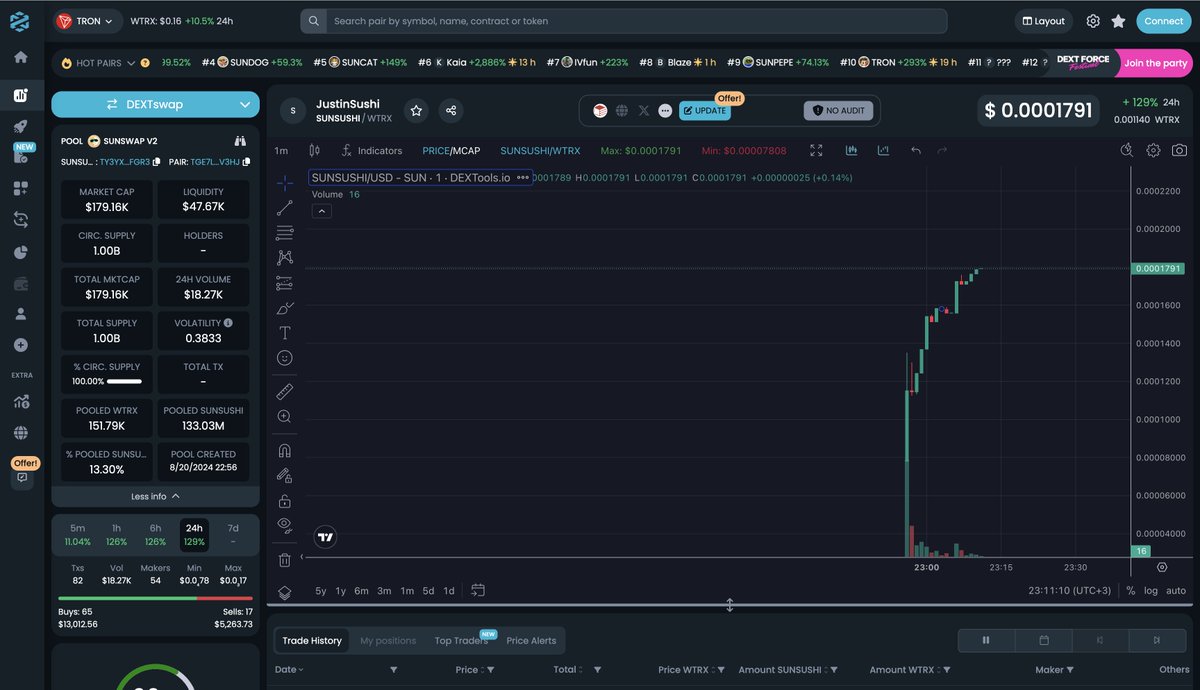The height and width of the screenshot is (690, 1200).
Task: Switch to the Price Alerts tab
Action: pyautogui.click(x=531, y=641)
